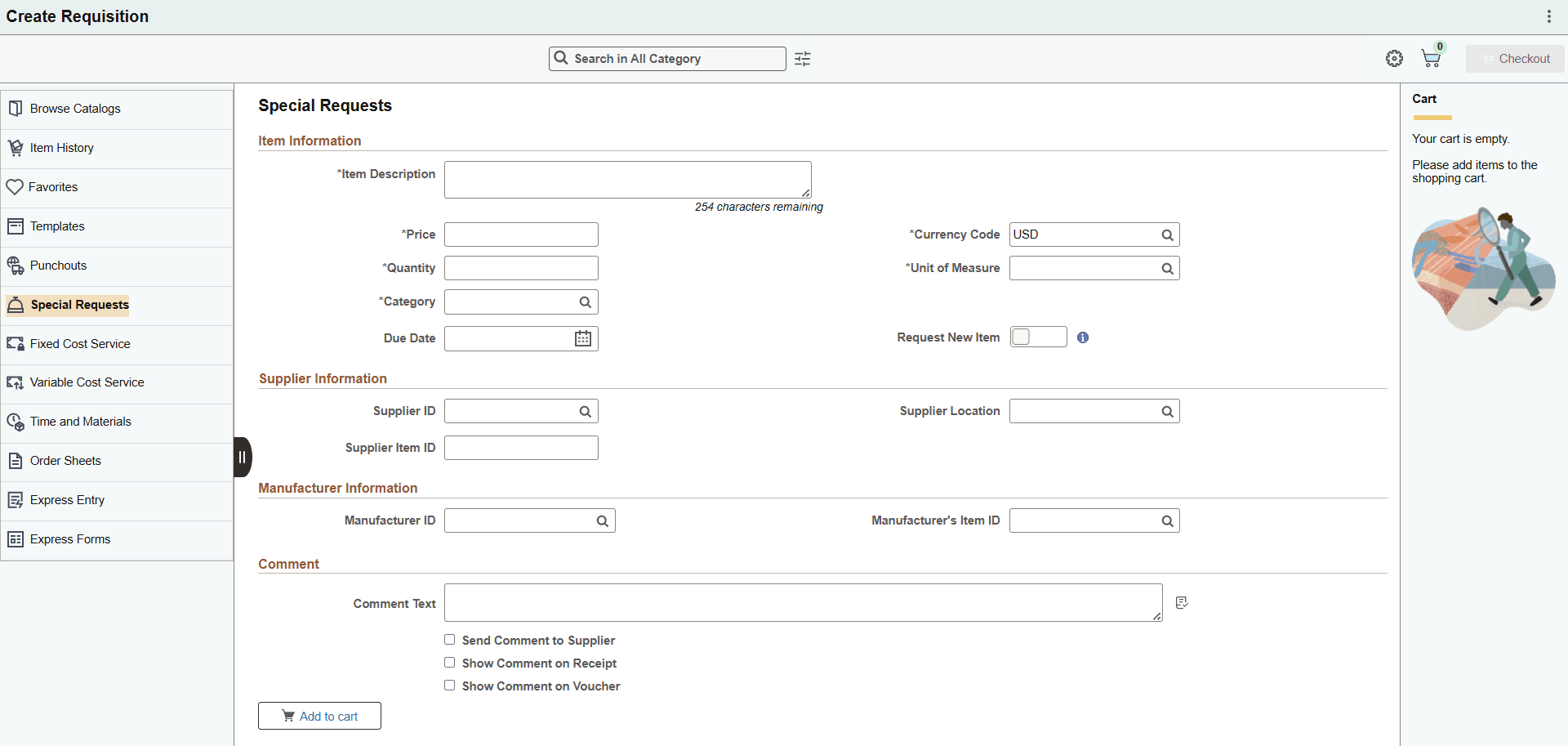Click the Price input field

pyautogui.click(x=521, y=235)
